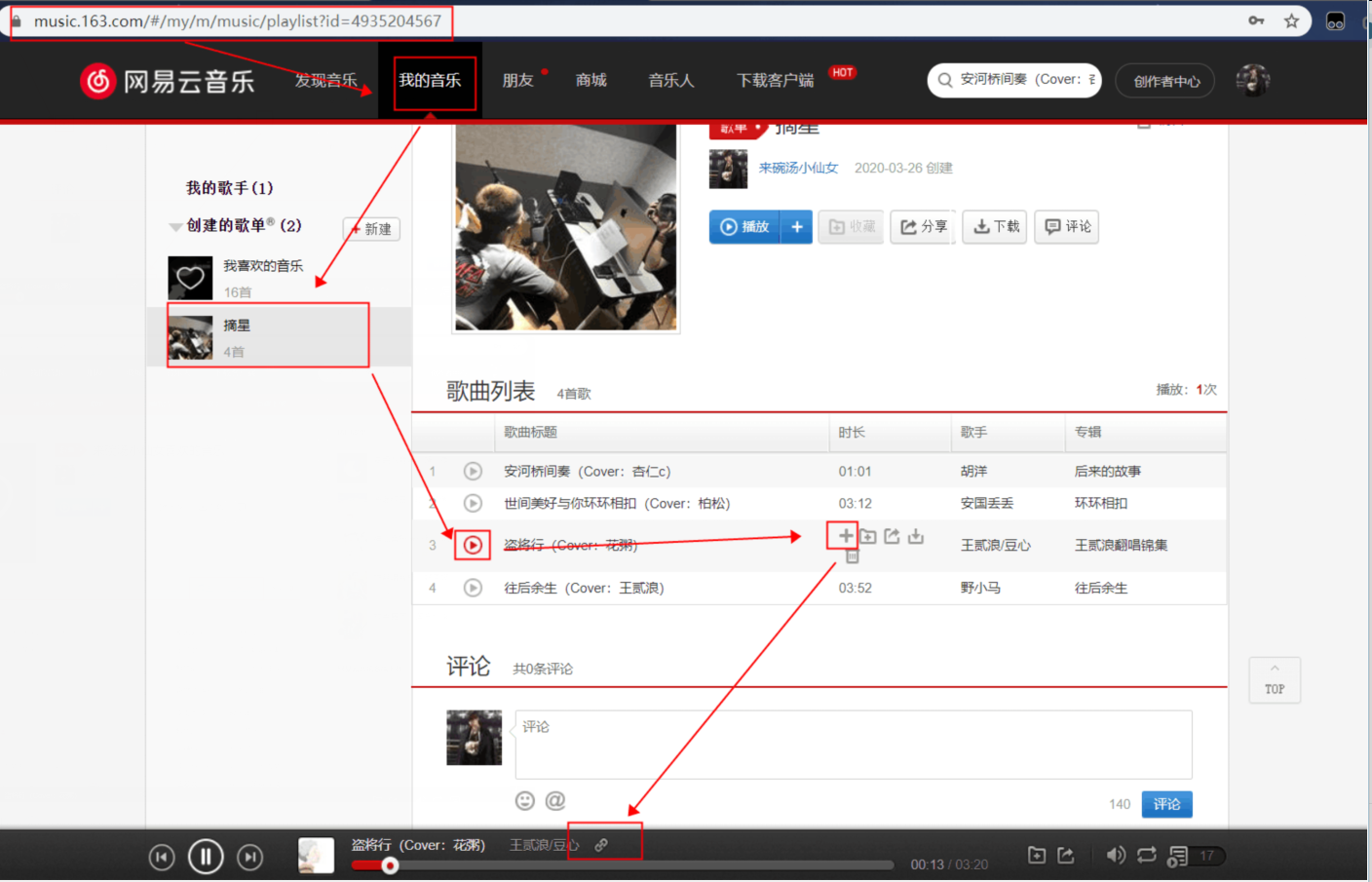
Task: Click the creator's small avatar thumbnail
Action: tap(728, 169)
